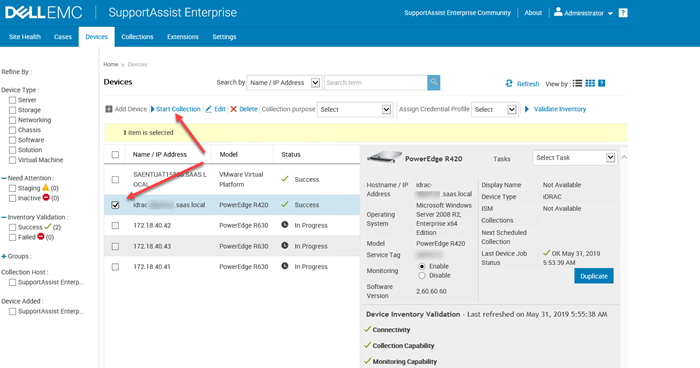Viewport: 700px width, 368px height.
Task: Click the Staging warning triangle icon
Action: tap(46, 188)
